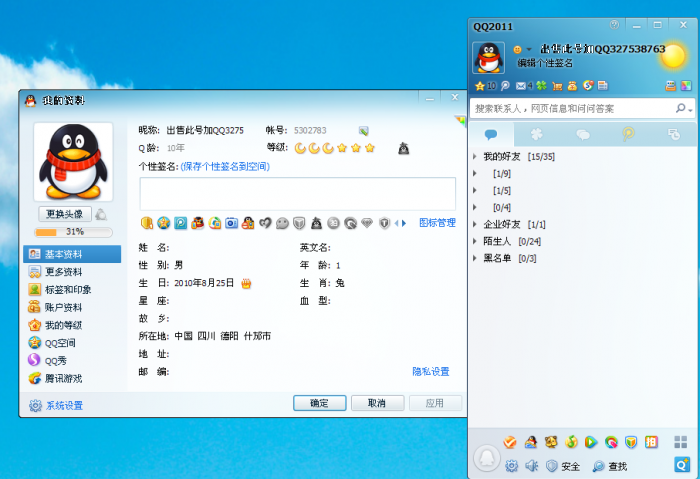Switch to contacts chat bubble tab
This screenshot has width=700, height=479.
click(x=492, y=134)
